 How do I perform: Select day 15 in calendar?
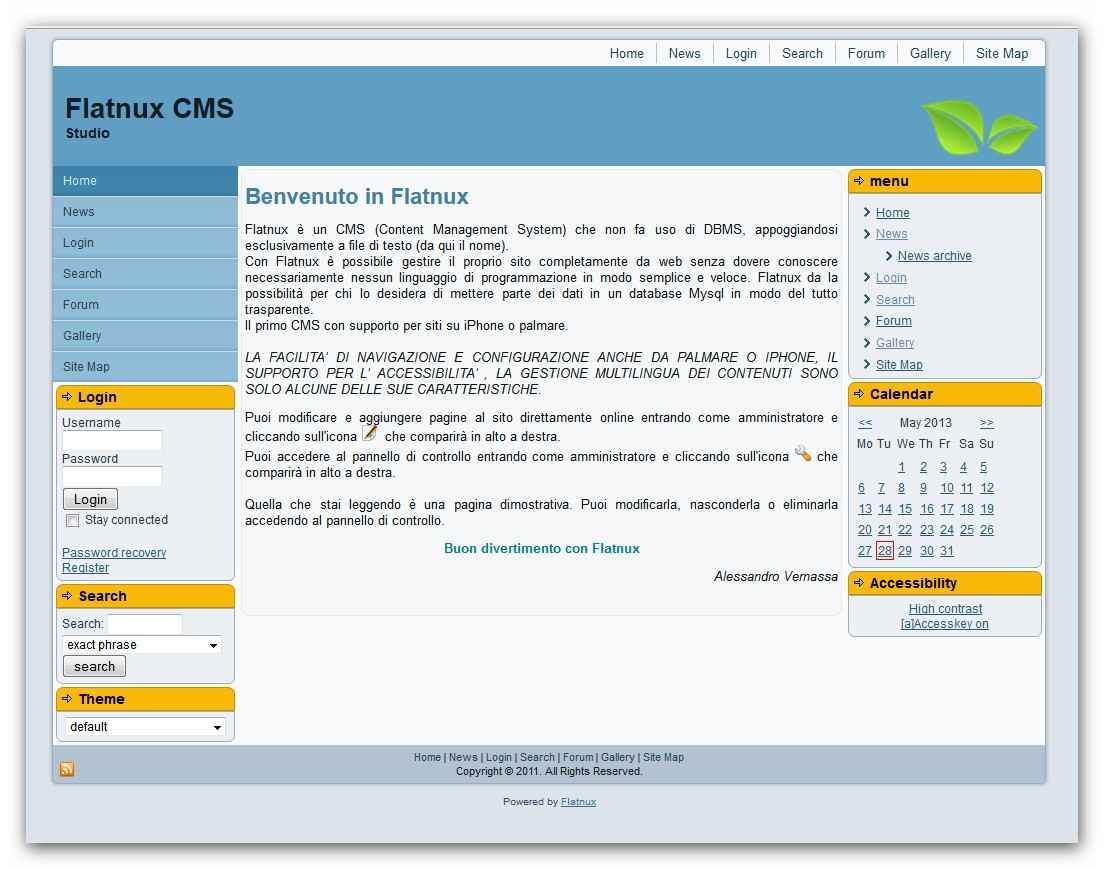[905, 509]
